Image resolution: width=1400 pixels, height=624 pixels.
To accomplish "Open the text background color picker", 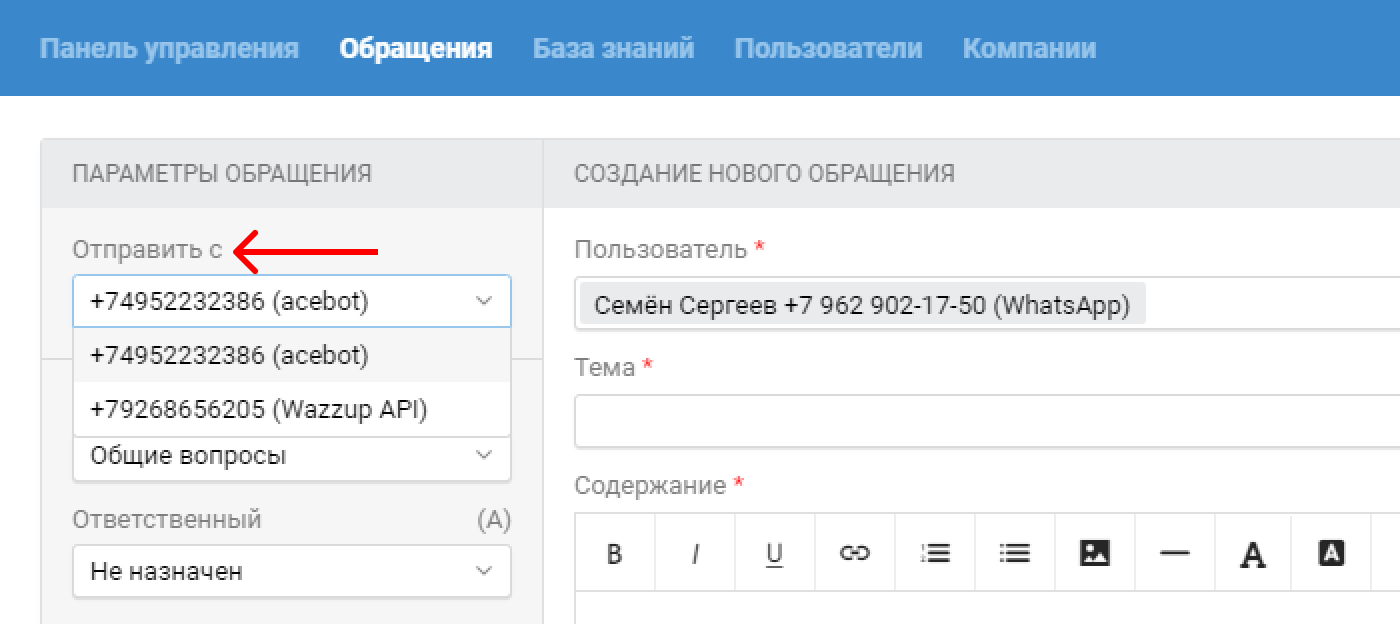I will coord(1331,553).
